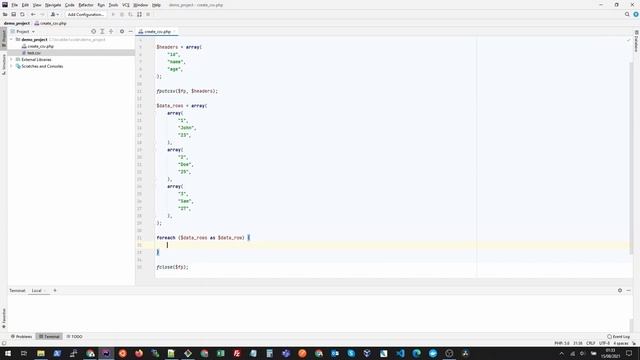This screenshot has width=640, height=360.
Task: Click the Run play icon
Action: click(x=113, y=14)
